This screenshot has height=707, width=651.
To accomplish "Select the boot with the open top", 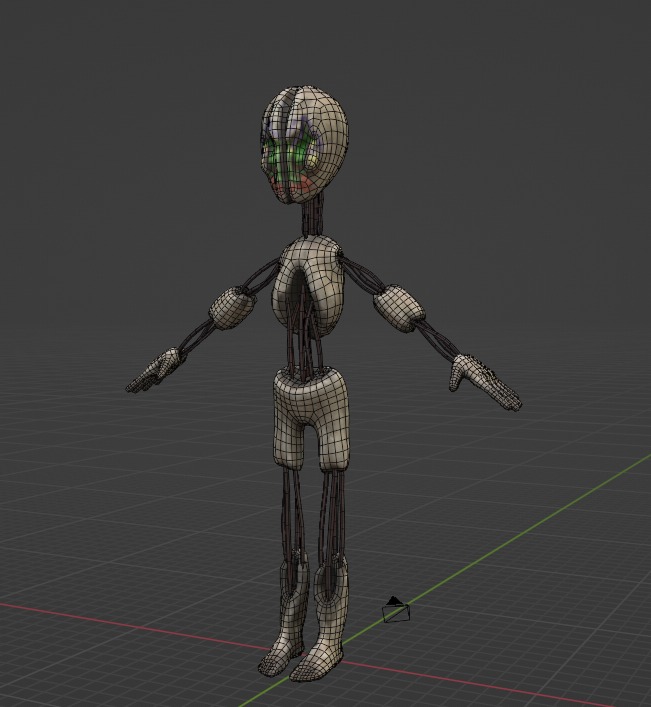I will tap(319, 619).
